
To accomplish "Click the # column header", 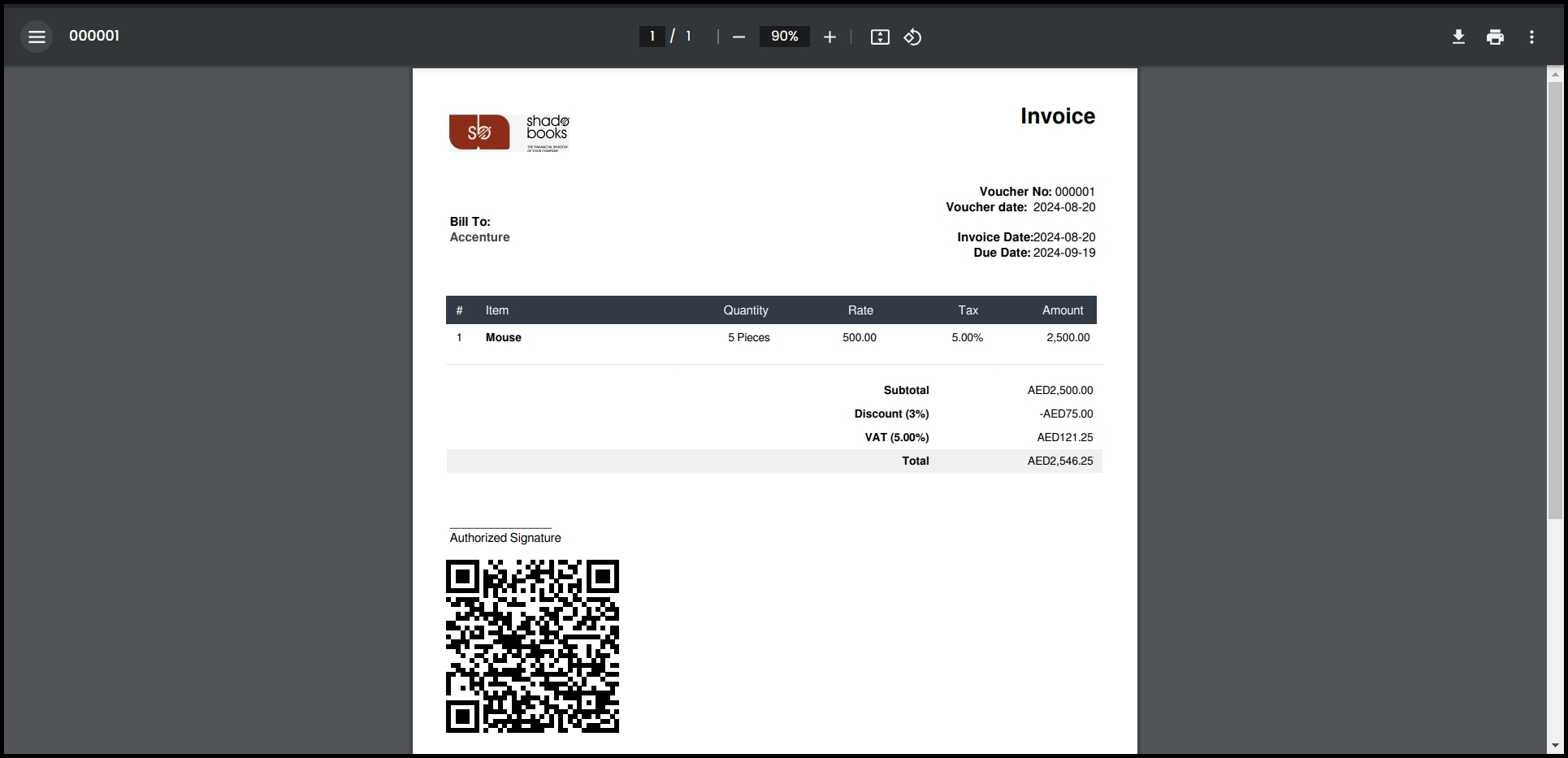I will pos(459,310).
